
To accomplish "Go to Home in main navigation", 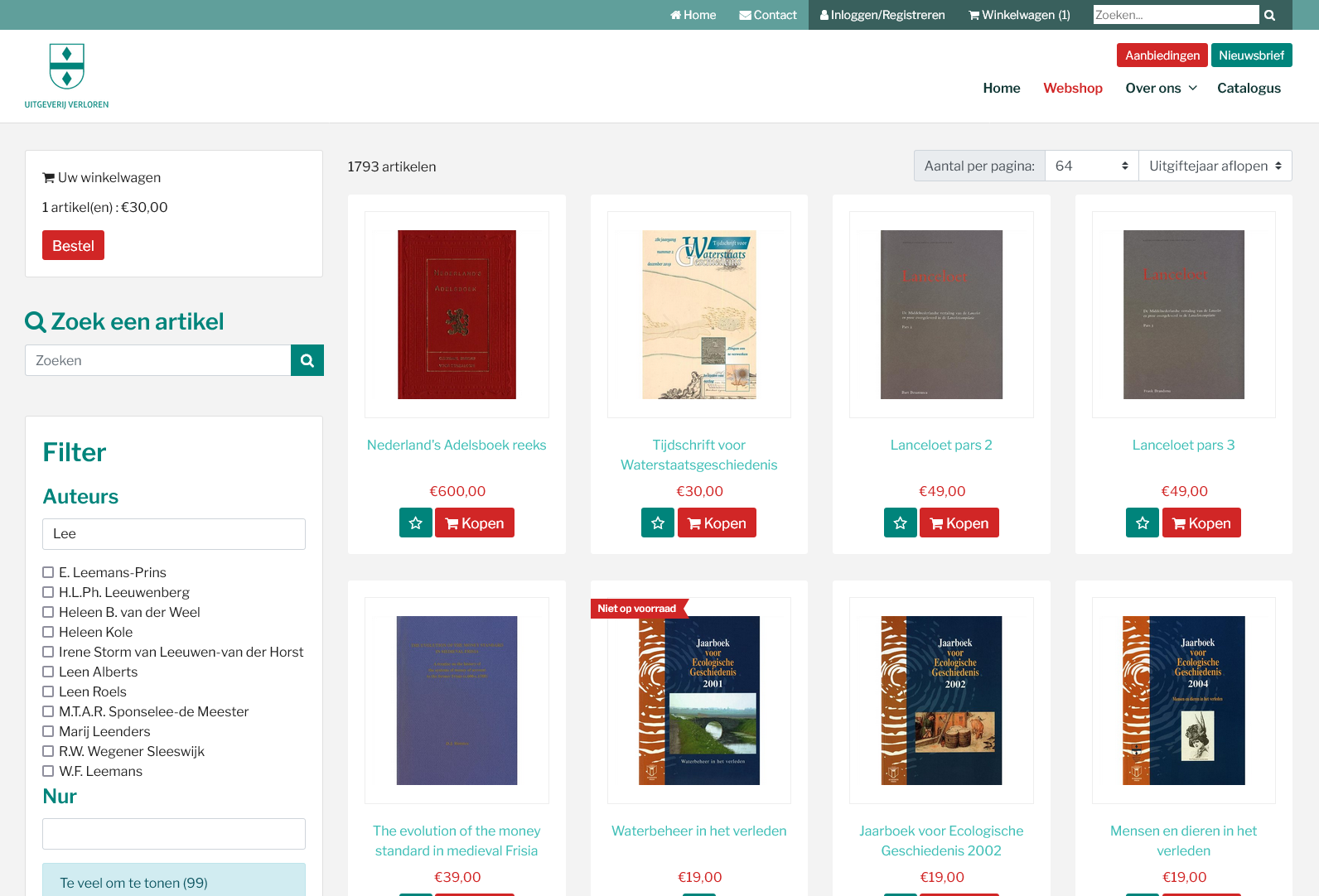I will point(1002,88).
